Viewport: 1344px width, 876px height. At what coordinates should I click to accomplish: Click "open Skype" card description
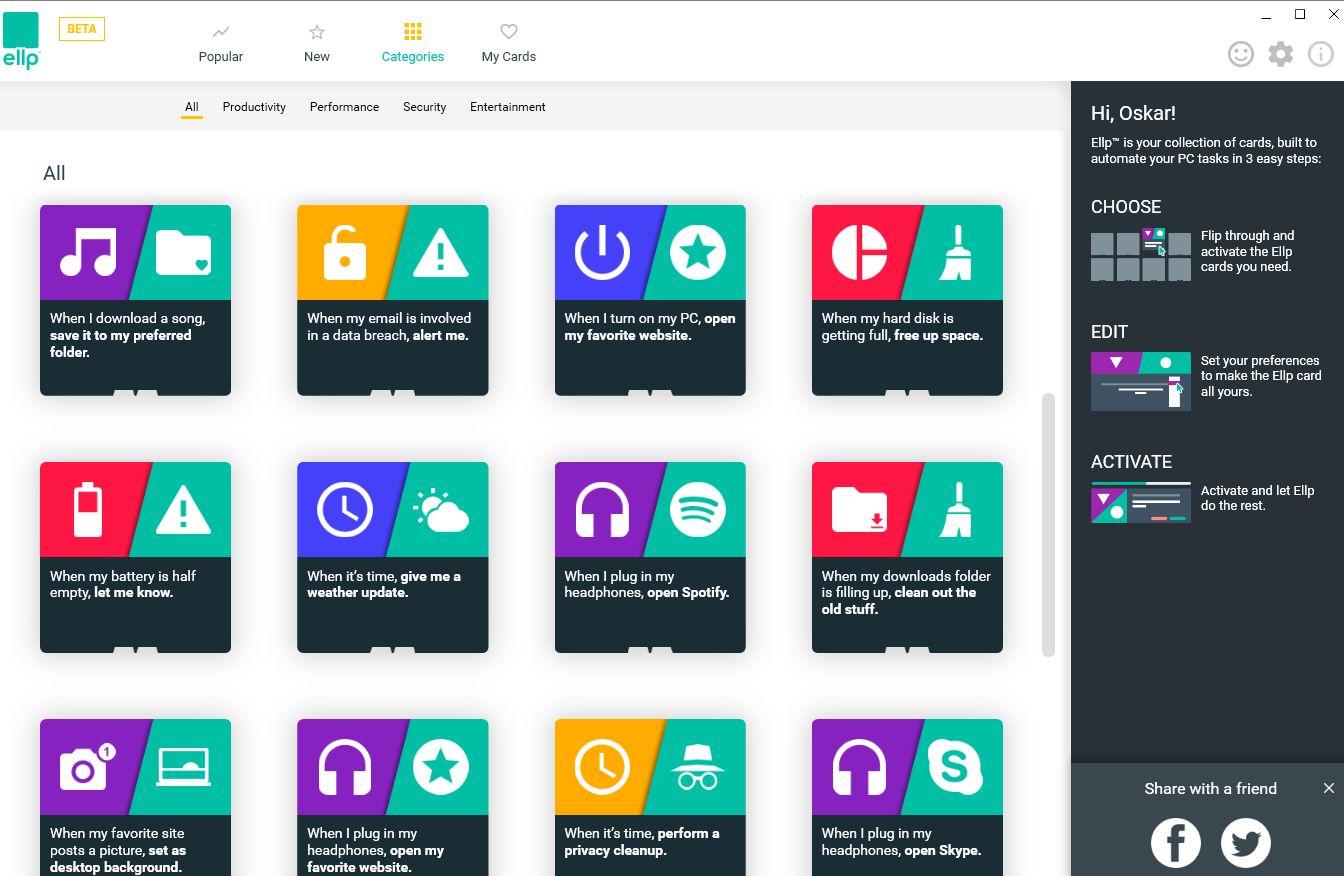point(901,842)
